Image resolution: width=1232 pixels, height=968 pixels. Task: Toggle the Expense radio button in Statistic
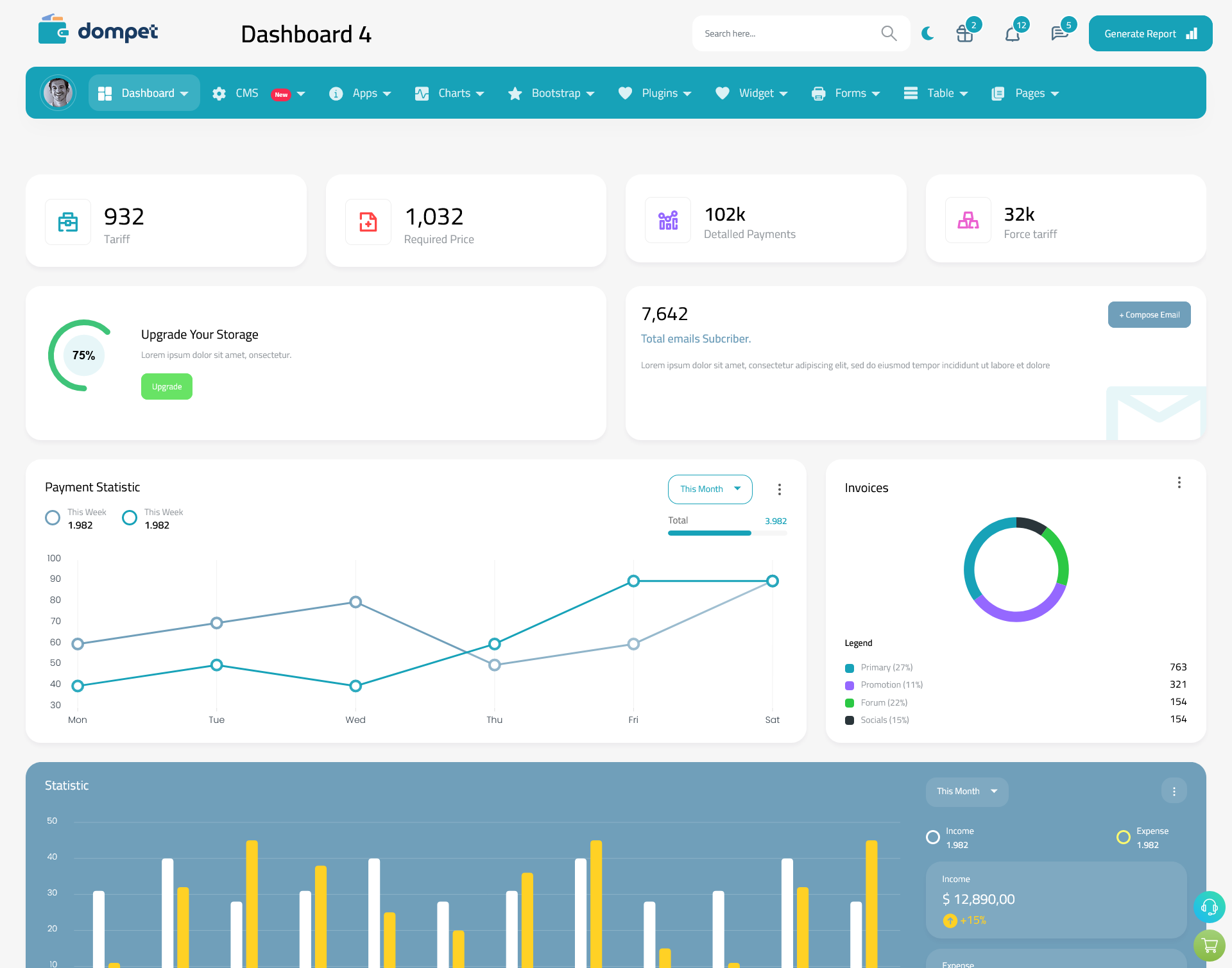pos(1122,832)
